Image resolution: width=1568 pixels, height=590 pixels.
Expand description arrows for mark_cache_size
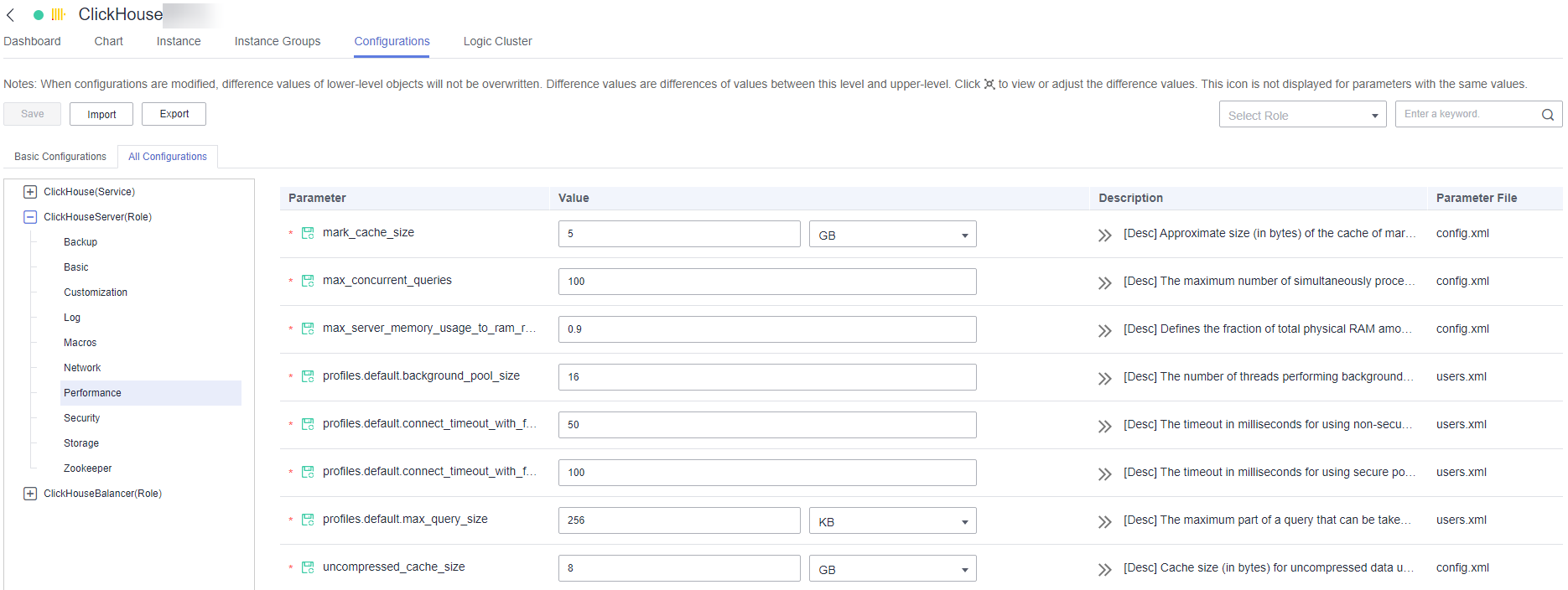point(1104,235)
